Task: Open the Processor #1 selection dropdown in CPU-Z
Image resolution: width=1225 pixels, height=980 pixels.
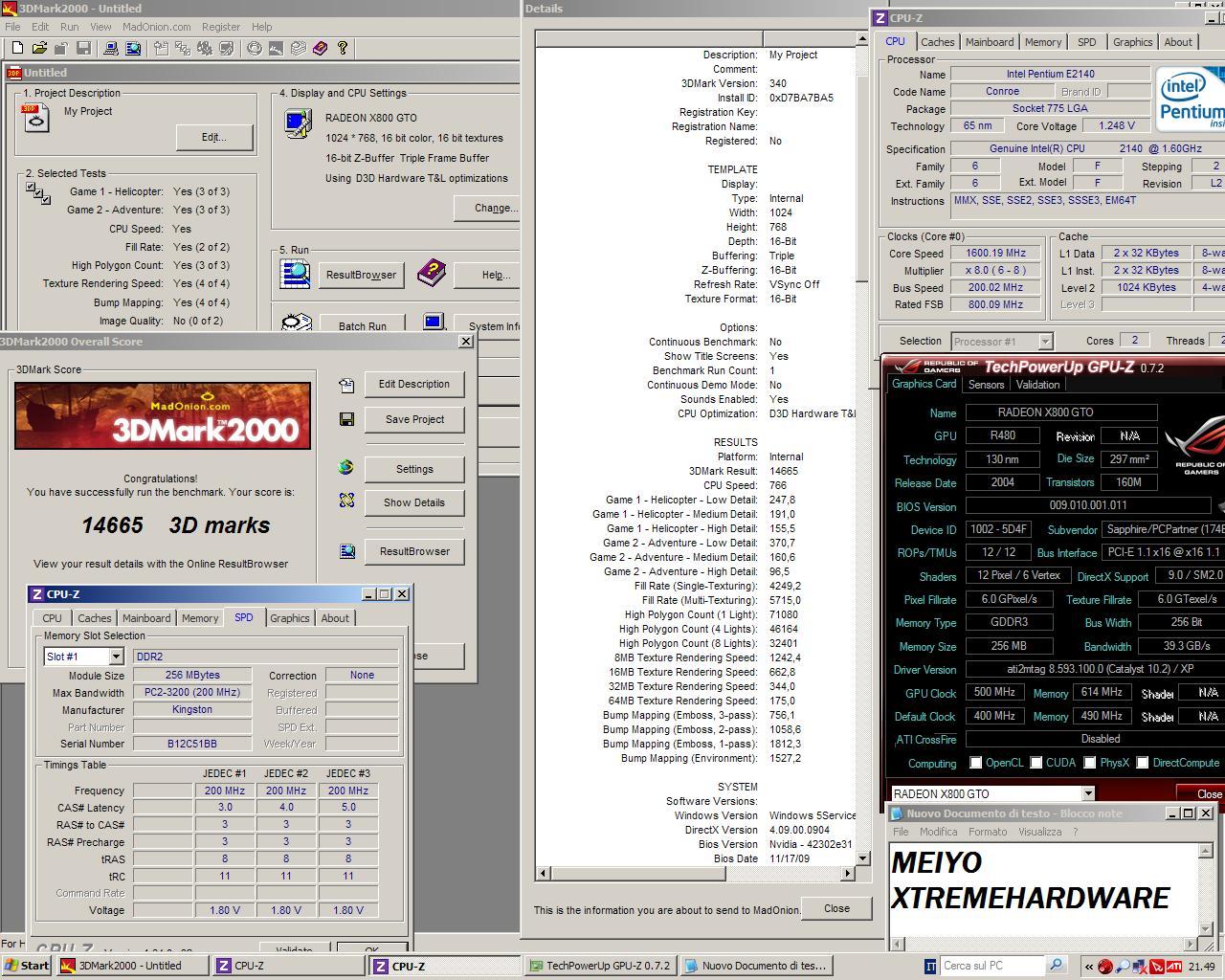Action: click(x=1045, y=341)
